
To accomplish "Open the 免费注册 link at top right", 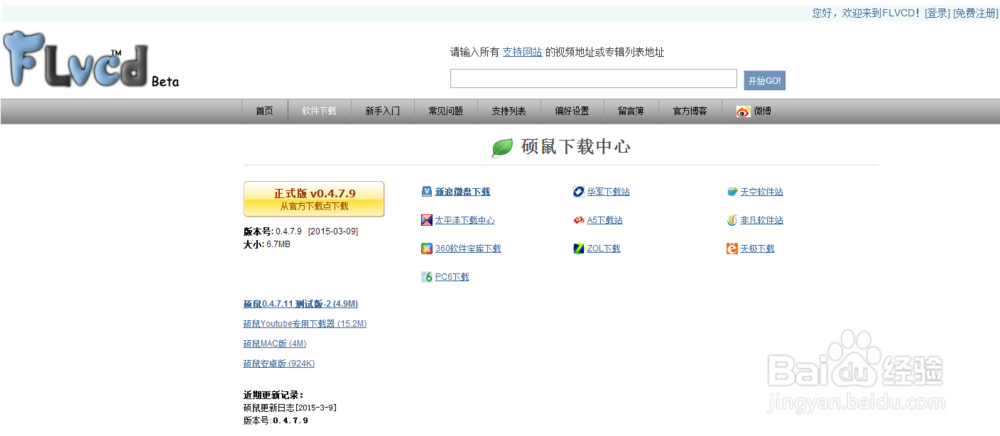I will [976, 13].
